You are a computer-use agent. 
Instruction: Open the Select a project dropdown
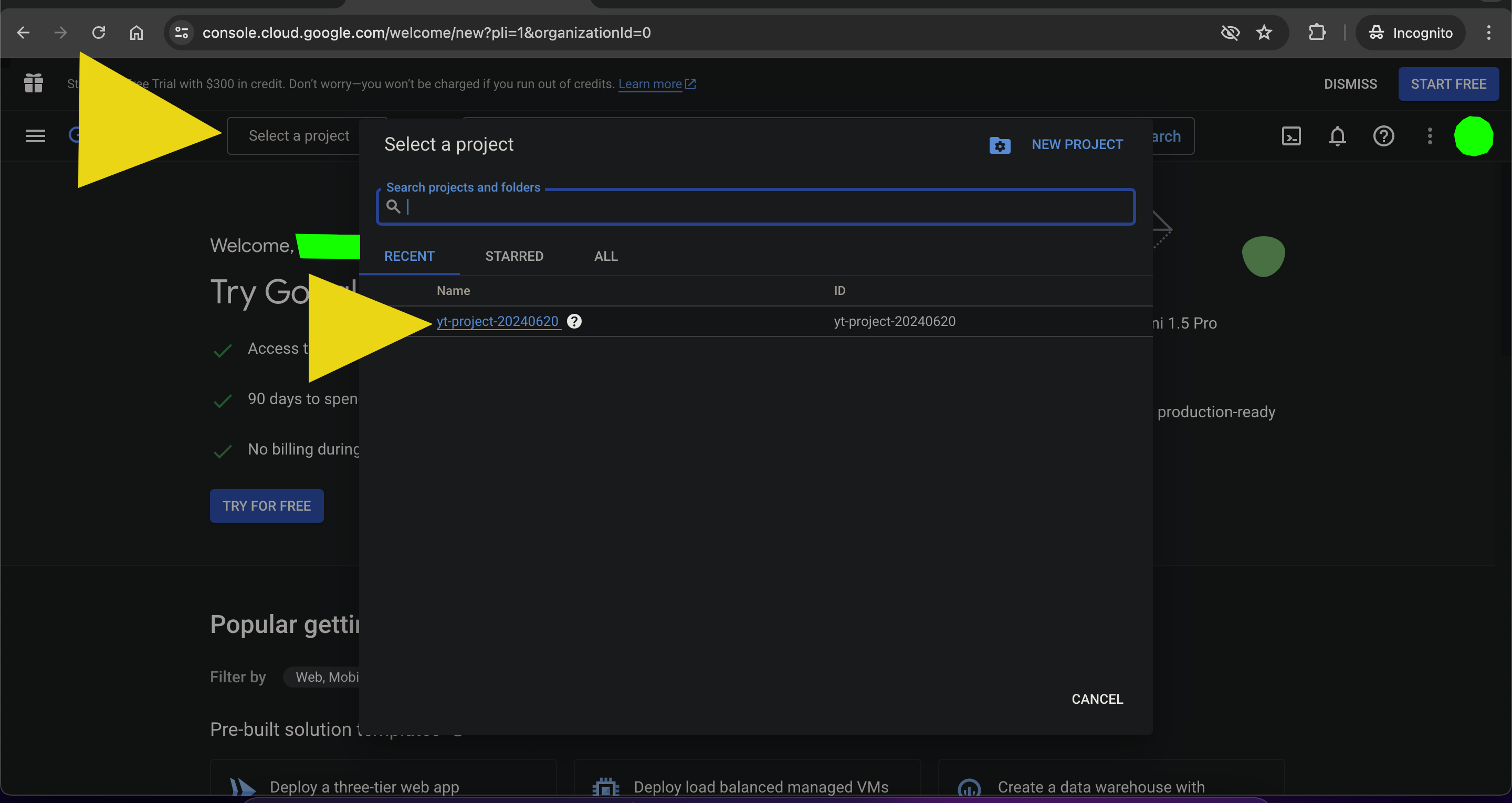(x=299, y=136)
